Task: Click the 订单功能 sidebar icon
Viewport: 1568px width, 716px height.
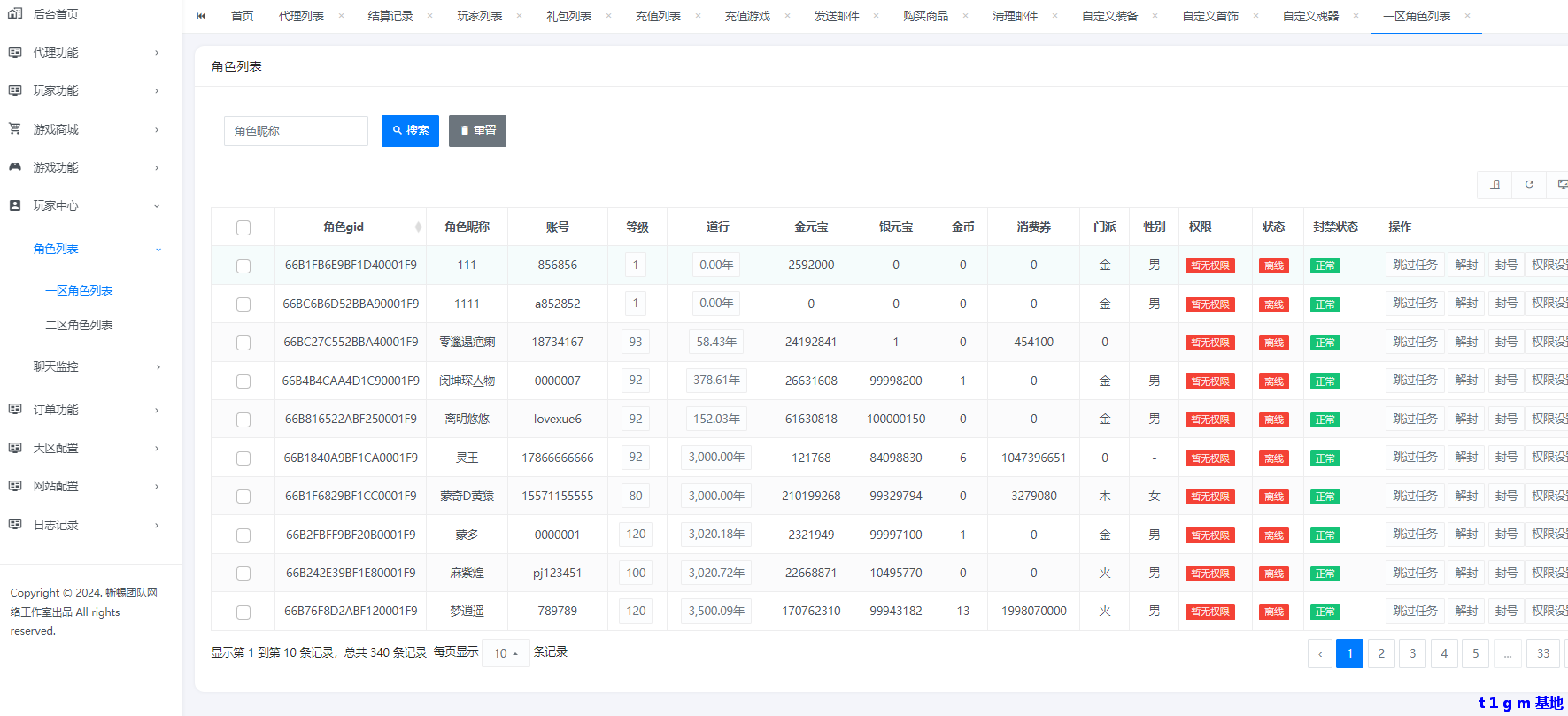Action: (x=15, y=409)
